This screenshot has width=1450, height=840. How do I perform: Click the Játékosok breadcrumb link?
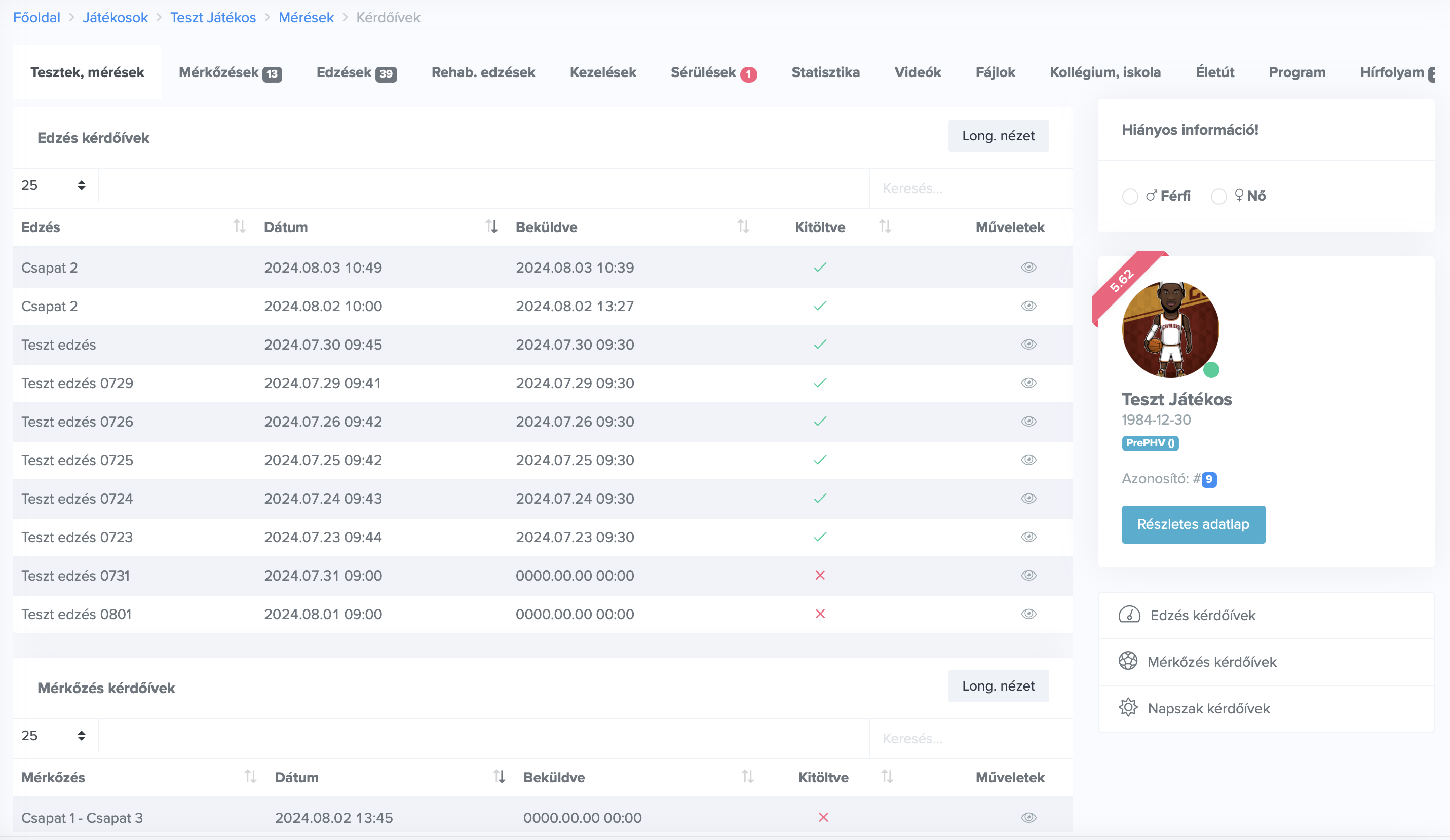point(115,17)
